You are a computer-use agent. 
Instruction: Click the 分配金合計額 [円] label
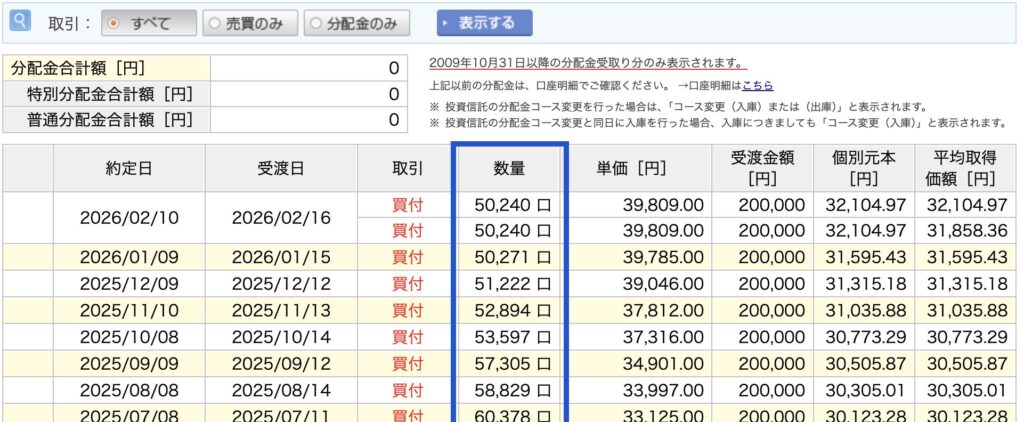[78, 68]
